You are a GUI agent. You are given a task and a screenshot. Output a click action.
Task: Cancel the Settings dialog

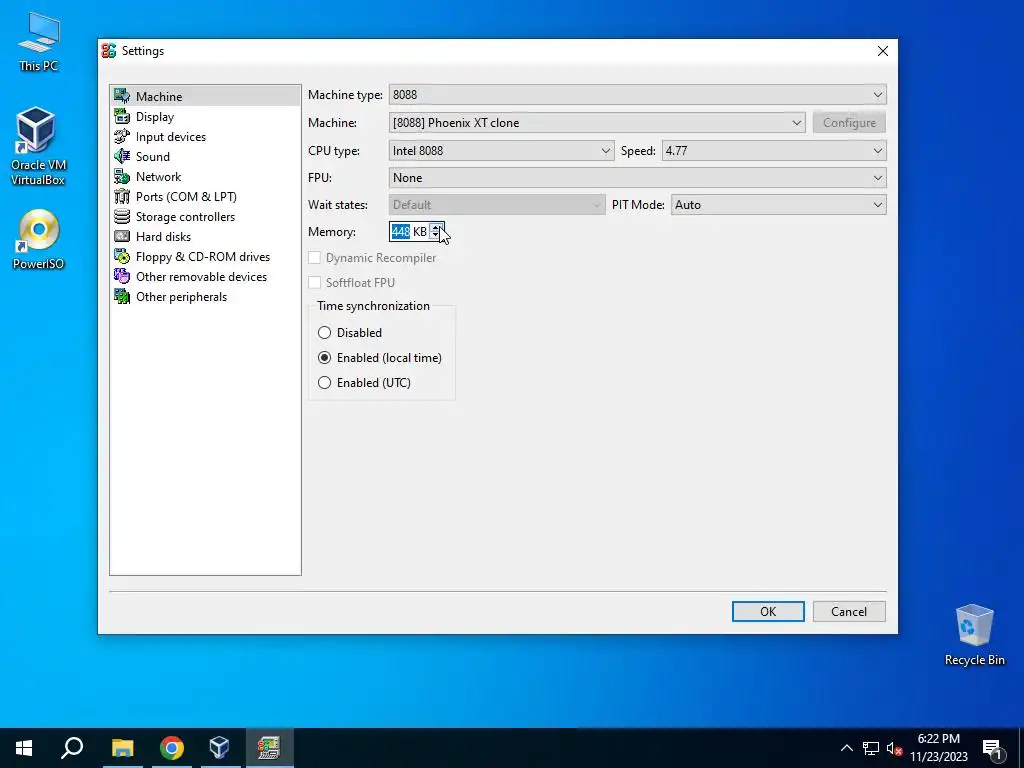(x=849, y=611)
